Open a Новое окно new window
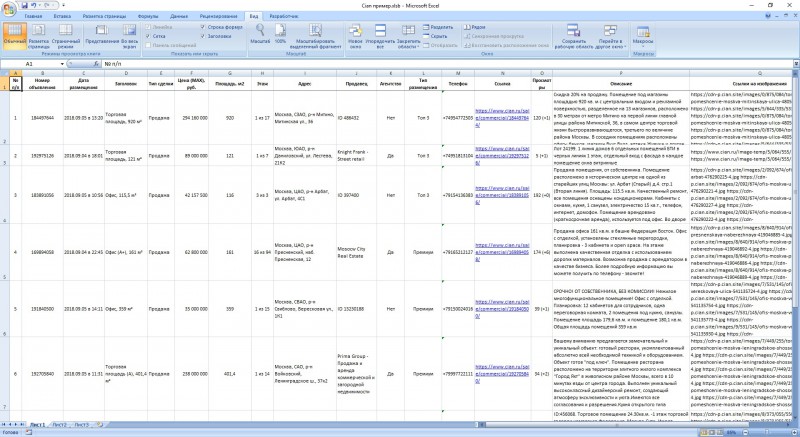Image resolution: width=800 pixels, height=437 pixels. (x=355, y=36)
